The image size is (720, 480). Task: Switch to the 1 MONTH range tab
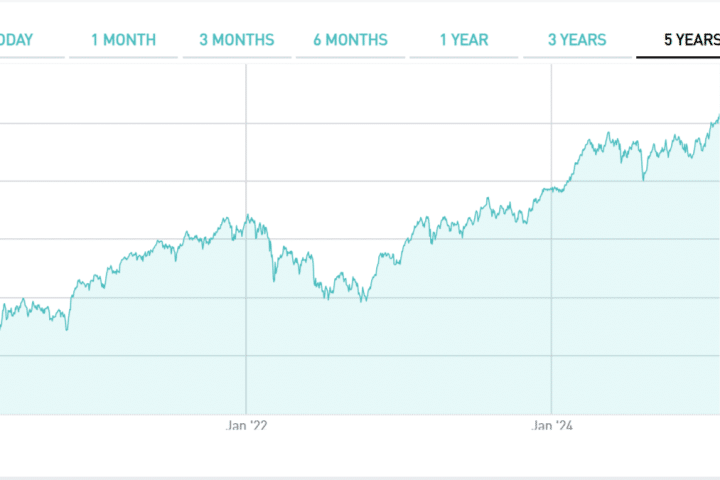[x=123, y=40]
